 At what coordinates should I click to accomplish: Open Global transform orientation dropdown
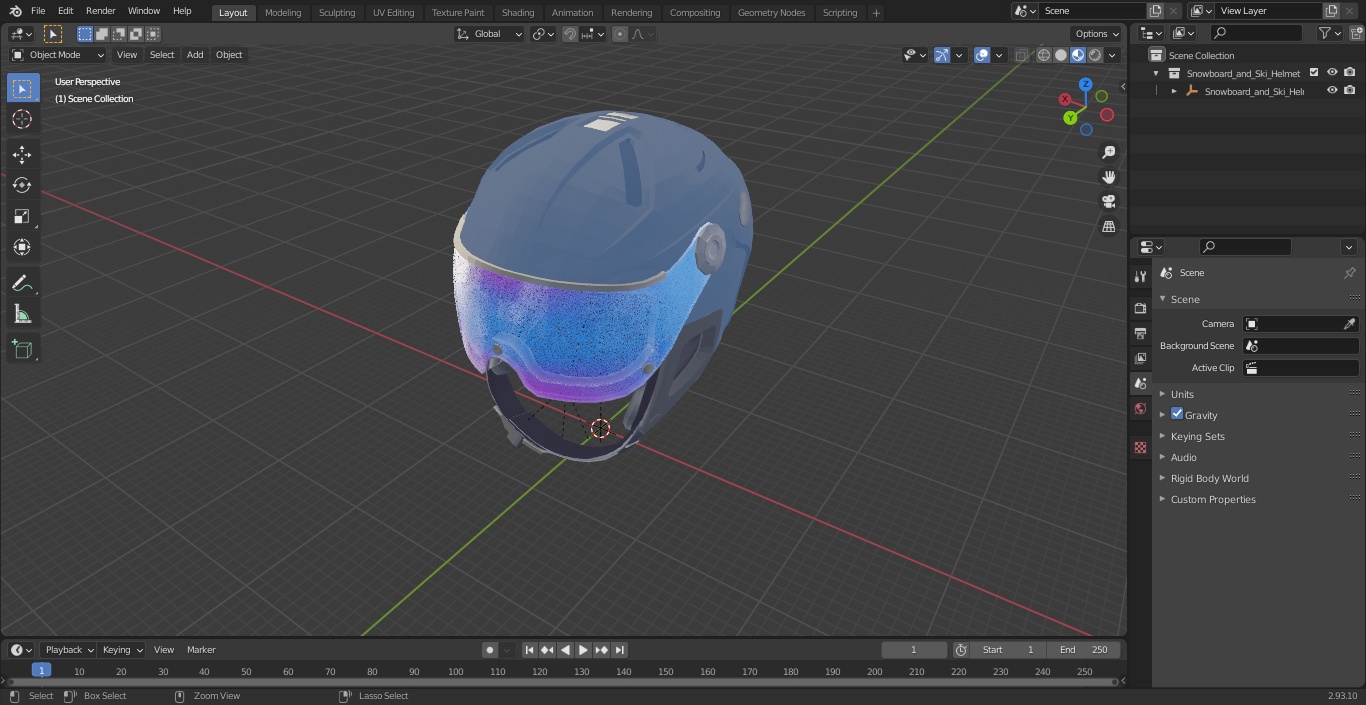489,34
